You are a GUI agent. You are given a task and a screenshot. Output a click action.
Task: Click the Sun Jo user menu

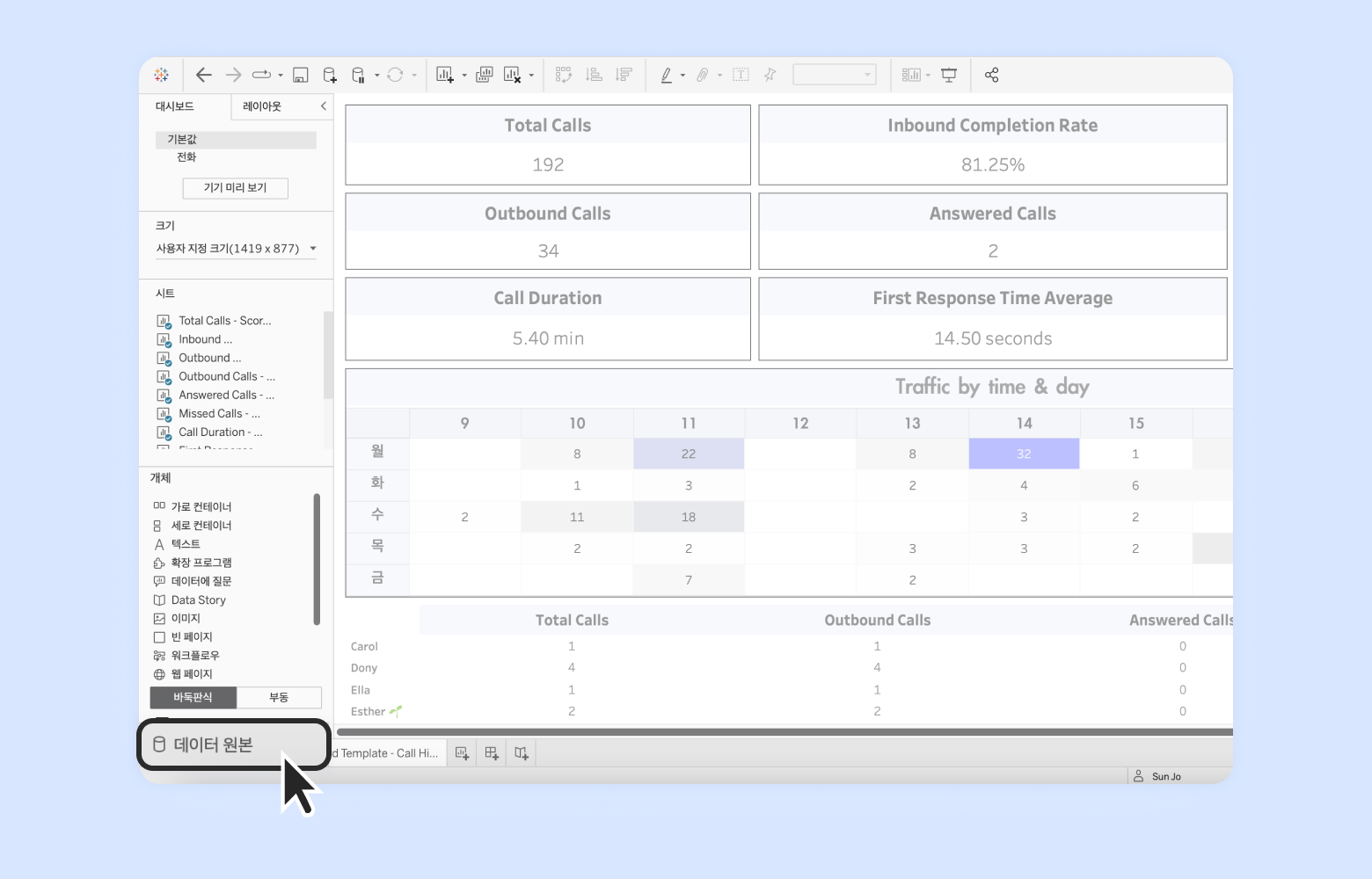click(x=1157, y=777)
